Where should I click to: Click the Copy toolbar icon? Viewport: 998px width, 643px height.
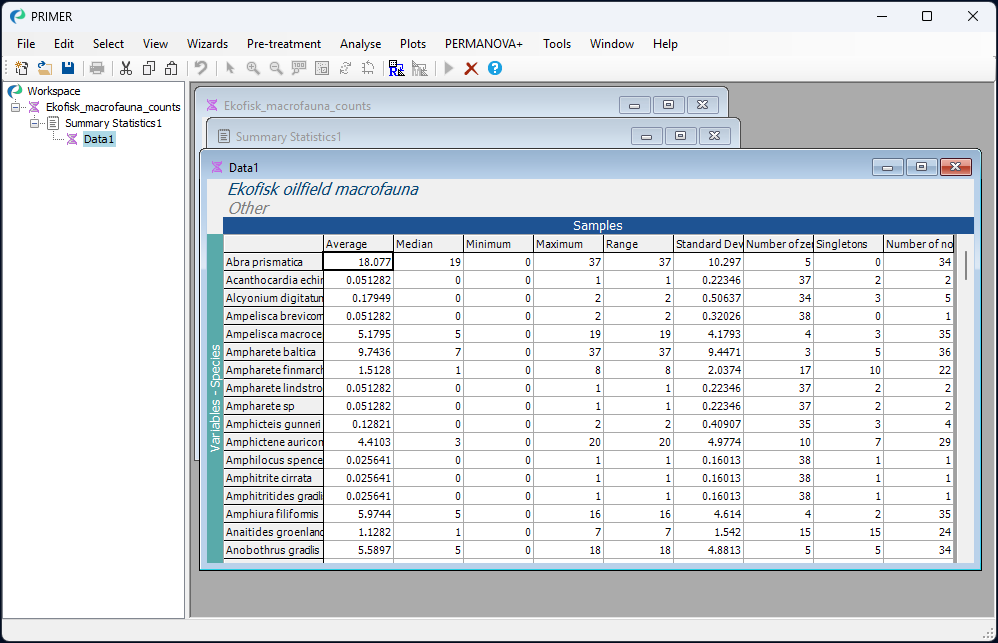tap(150, 68)
